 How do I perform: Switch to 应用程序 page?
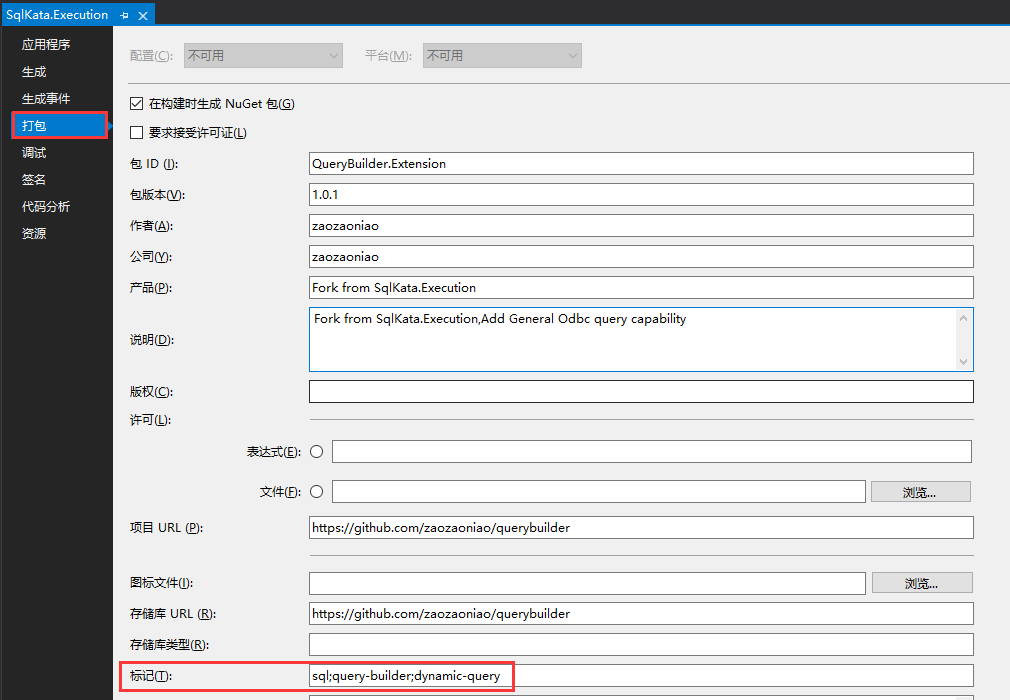pos(46,44)
